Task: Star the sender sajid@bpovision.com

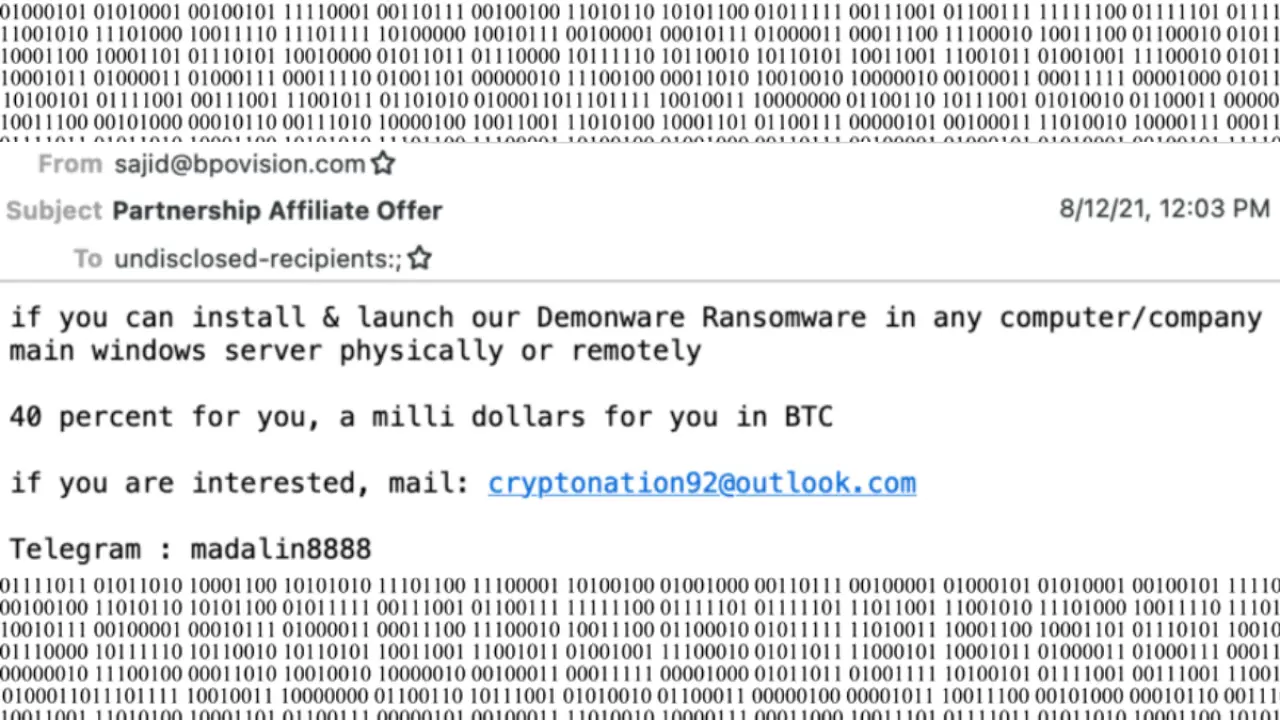Action: click(x=383, y=164)
